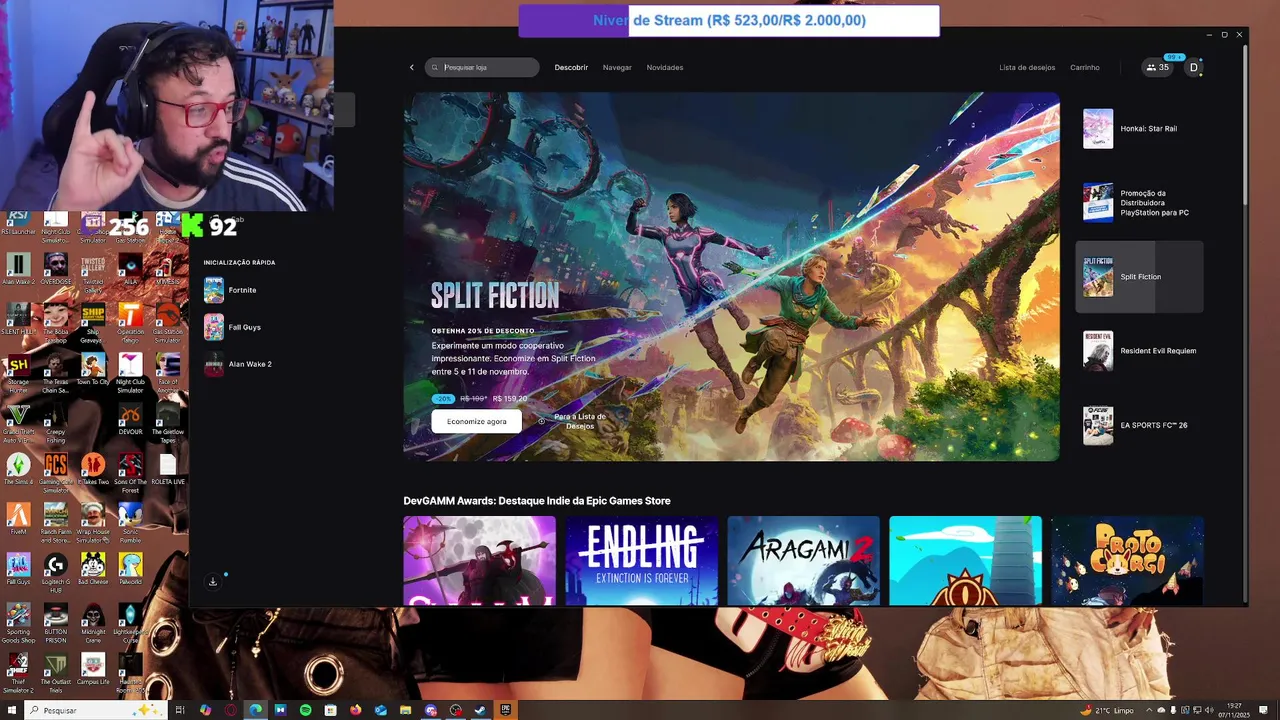Open the Aragami 2 game card
Image resolution: width=1280 pixels, height=720 pixels.
coord(804,561)
